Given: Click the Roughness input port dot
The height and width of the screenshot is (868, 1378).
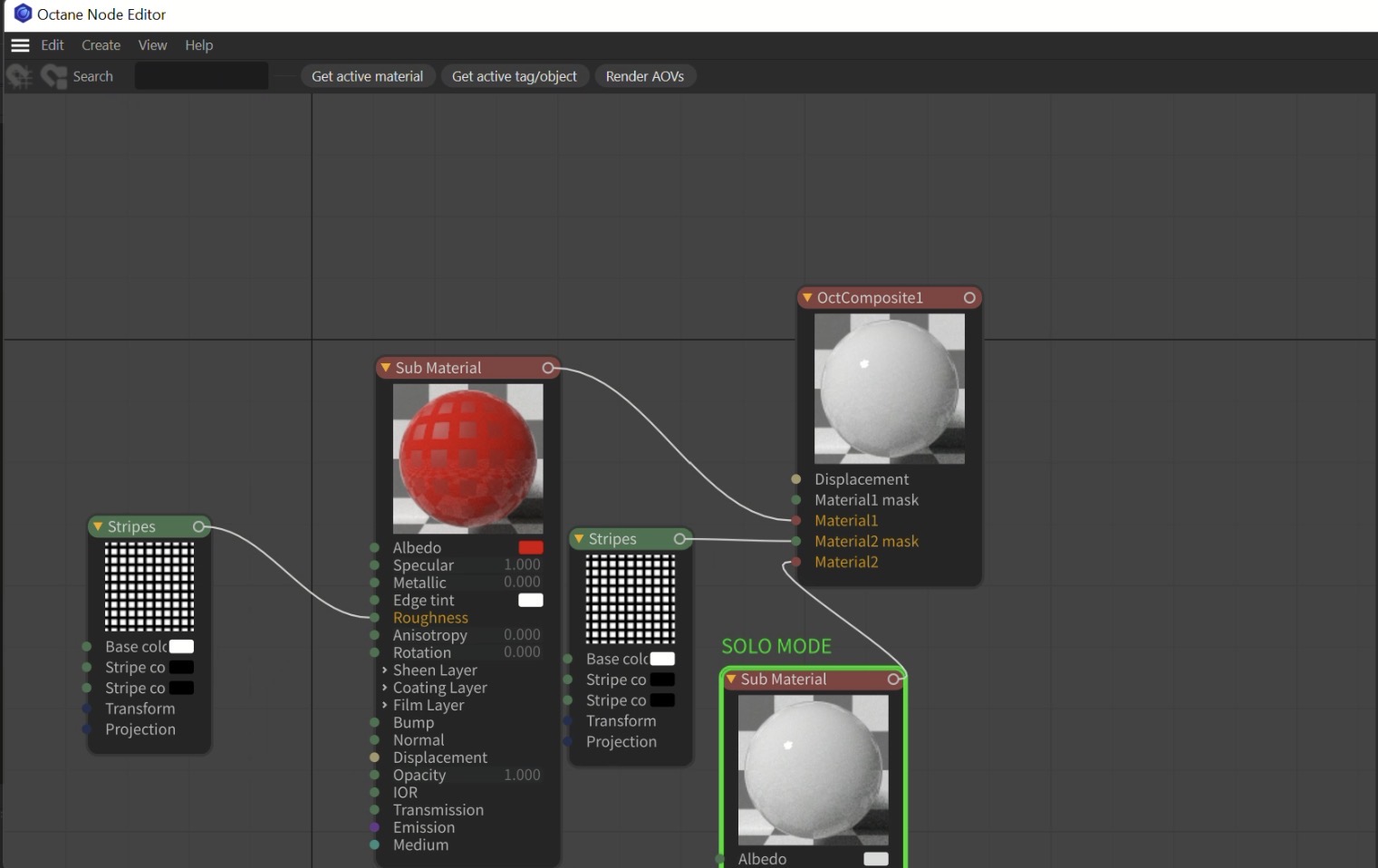Looking at the screenshot, I should (x=374, y=618).
